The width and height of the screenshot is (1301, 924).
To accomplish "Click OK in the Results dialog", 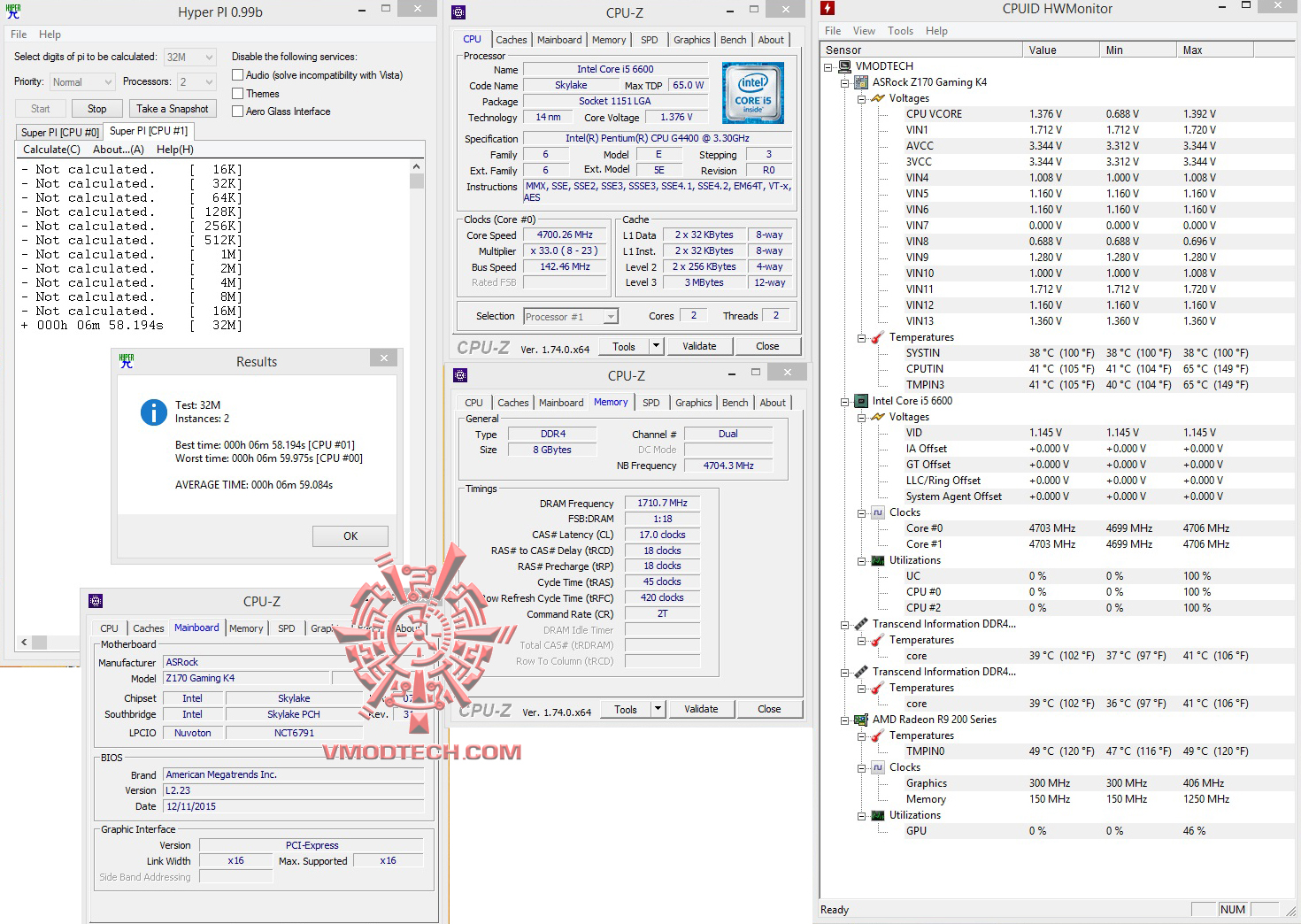I will 350,536.
